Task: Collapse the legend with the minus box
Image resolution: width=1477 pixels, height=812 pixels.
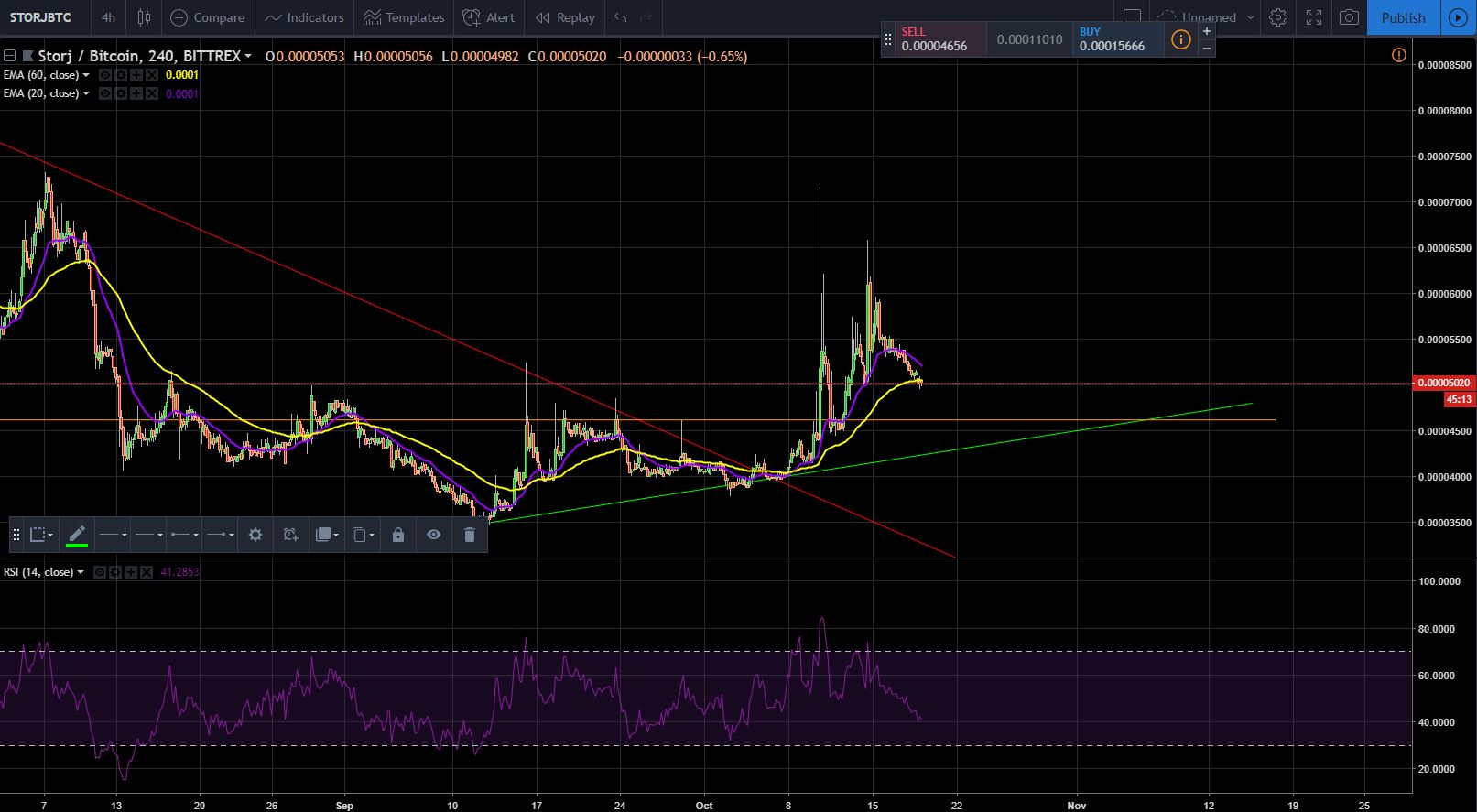Action: click(x=9, y=56)
